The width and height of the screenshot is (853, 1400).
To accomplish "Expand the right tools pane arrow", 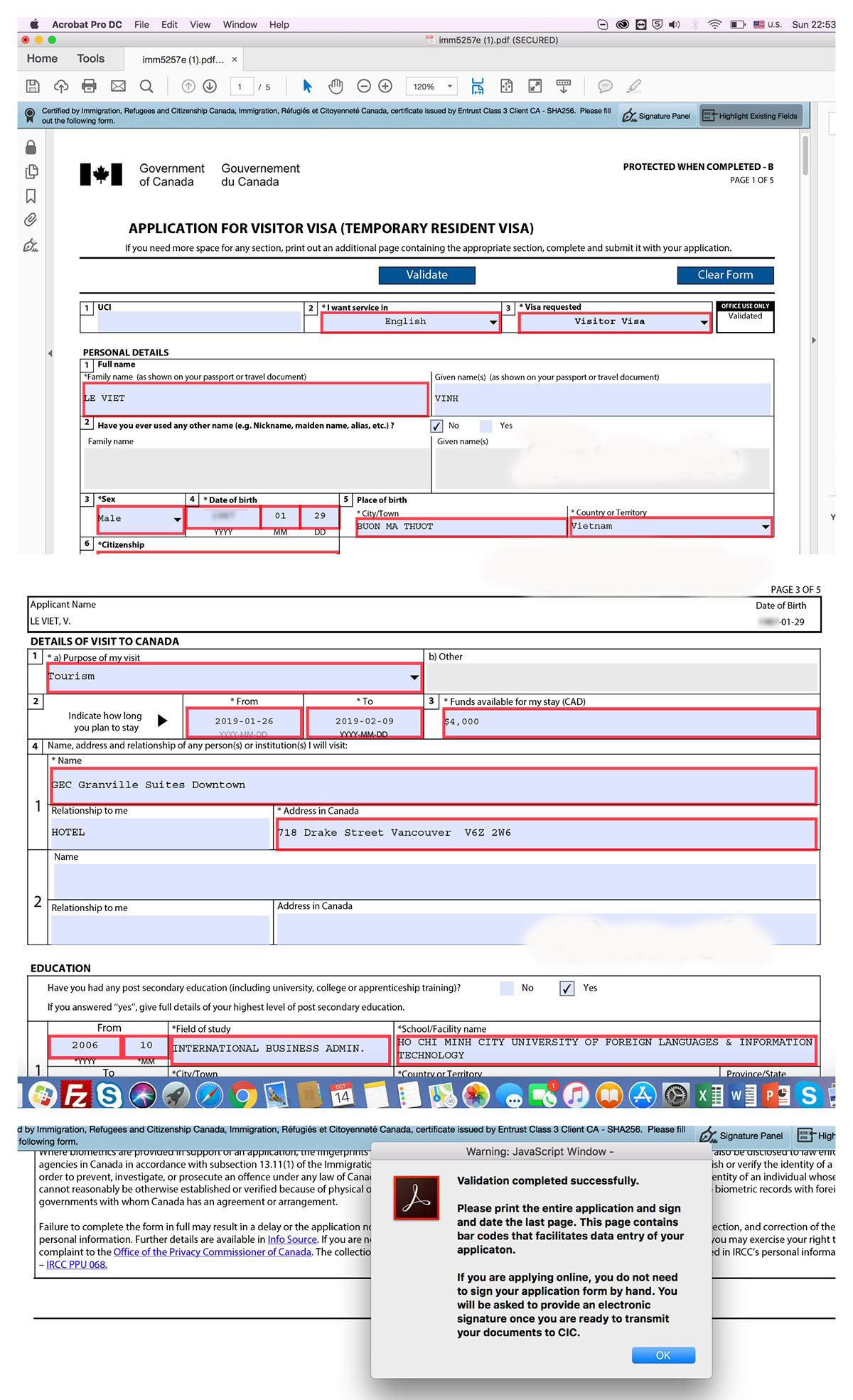I will (814, 340).
